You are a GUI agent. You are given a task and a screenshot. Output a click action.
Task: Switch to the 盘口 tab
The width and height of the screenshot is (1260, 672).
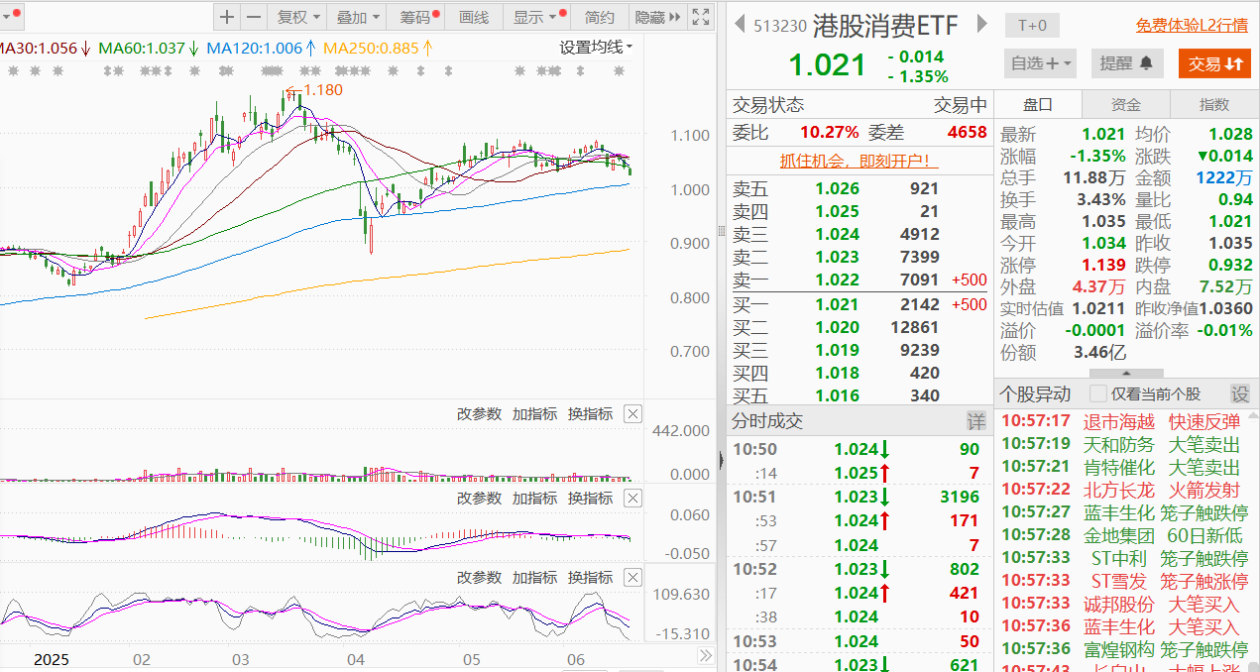click(1037, 105)
